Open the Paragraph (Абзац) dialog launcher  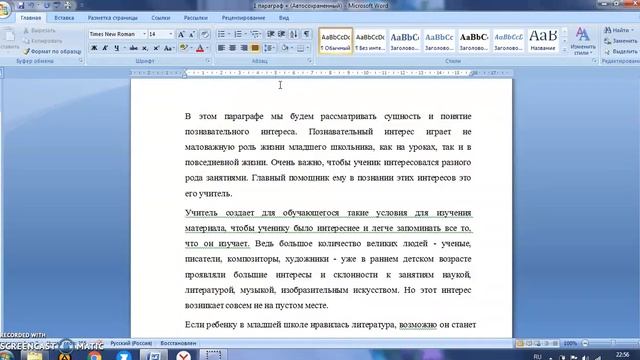click(309, 61)
